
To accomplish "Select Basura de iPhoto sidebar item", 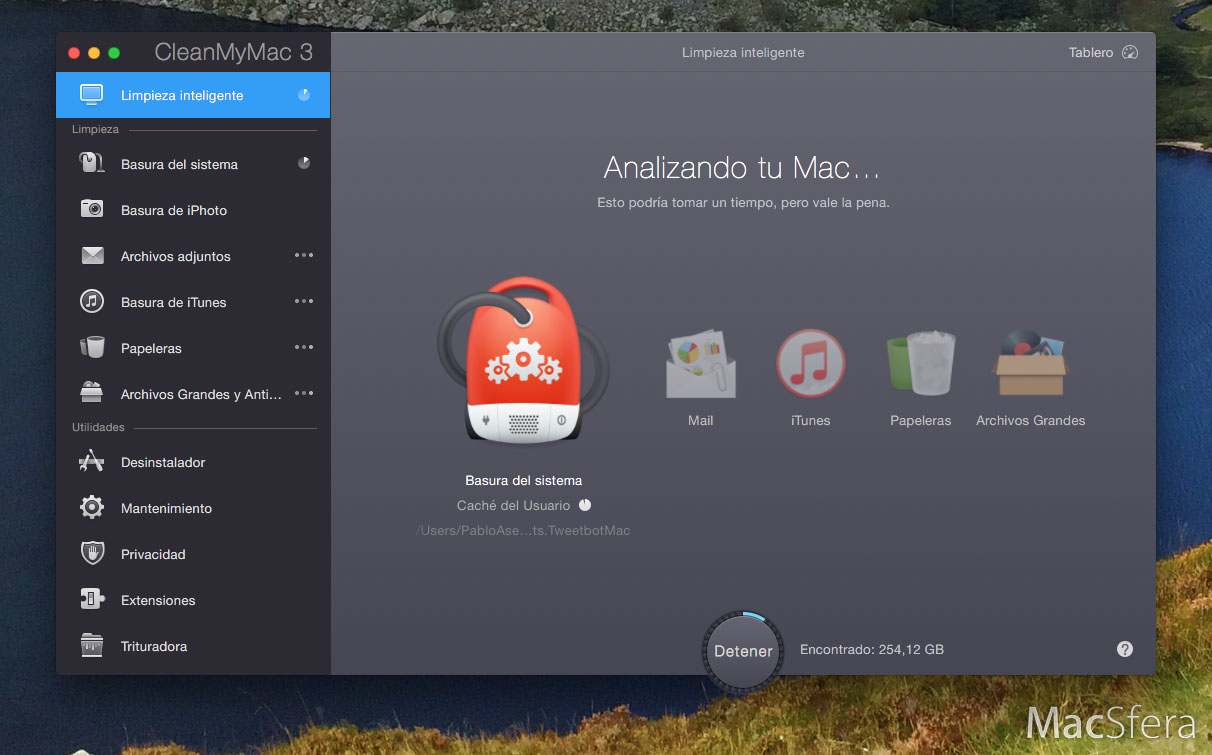I will [193, 210].
